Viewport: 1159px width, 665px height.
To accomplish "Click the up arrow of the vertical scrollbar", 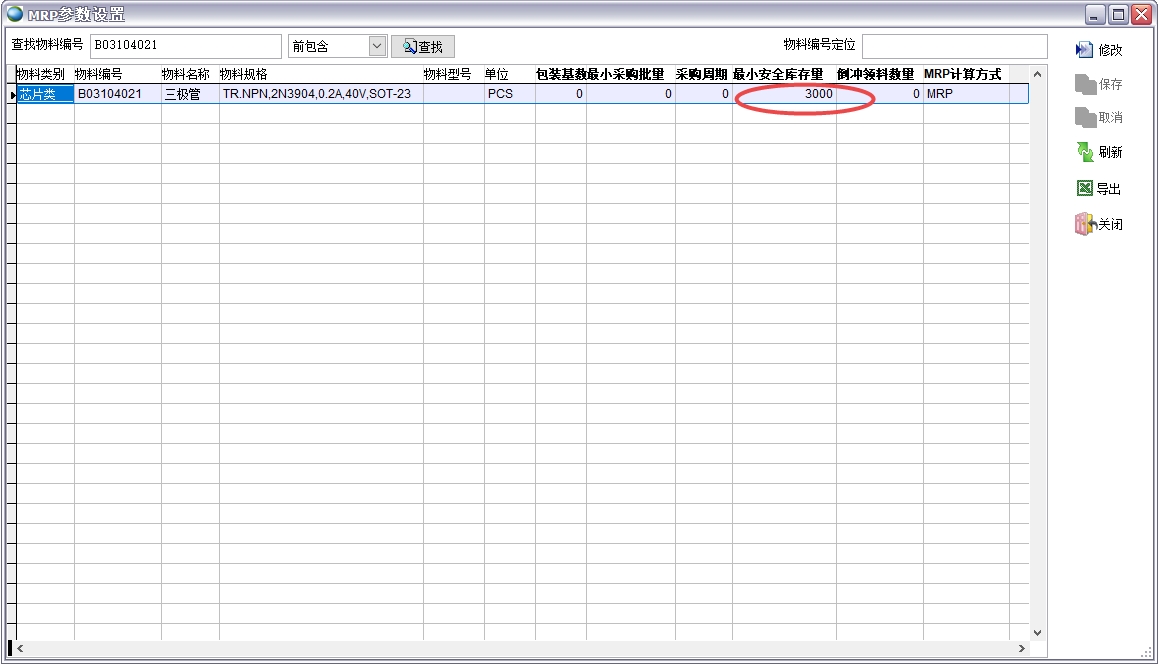I will coord(1037,72).
